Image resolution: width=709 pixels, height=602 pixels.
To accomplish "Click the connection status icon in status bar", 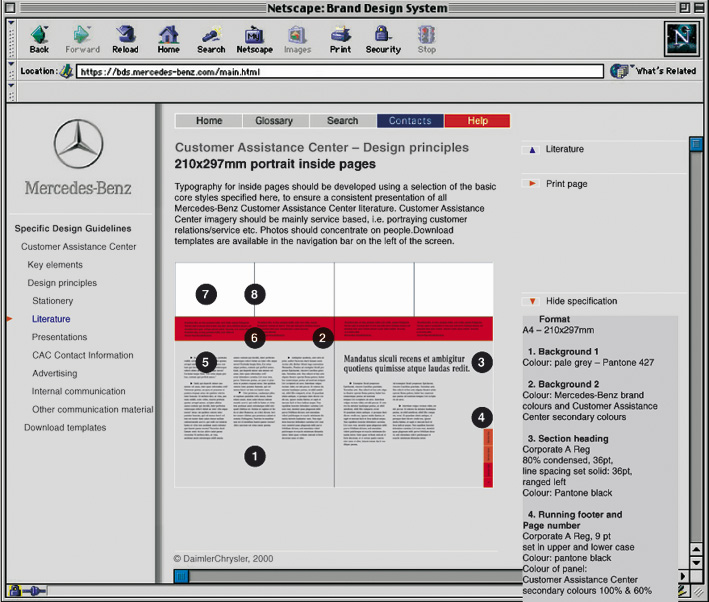I will click(x=34, y=591).
